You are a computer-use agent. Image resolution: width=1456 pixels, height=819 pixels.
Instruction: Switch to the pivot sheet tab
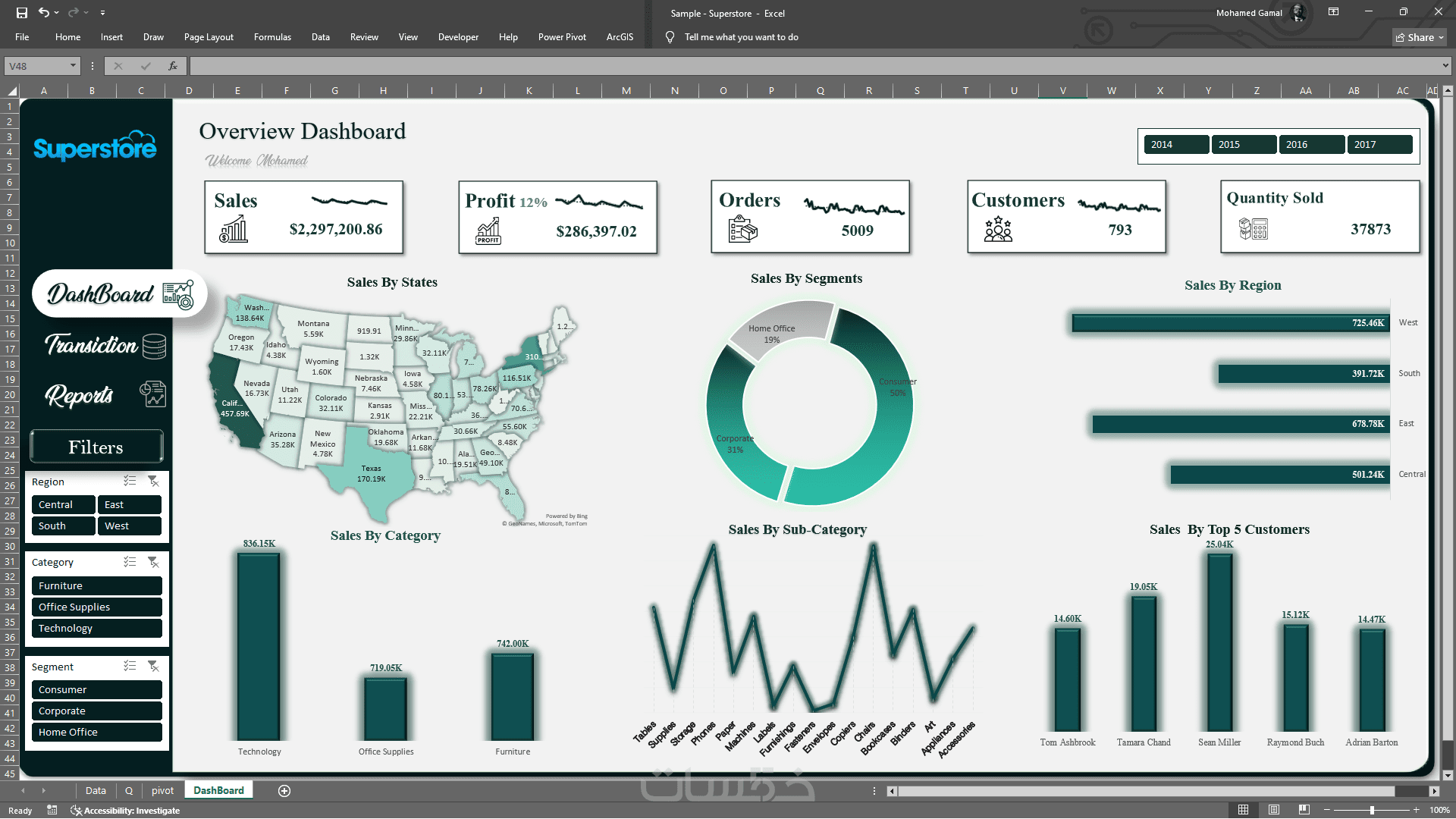162,791
